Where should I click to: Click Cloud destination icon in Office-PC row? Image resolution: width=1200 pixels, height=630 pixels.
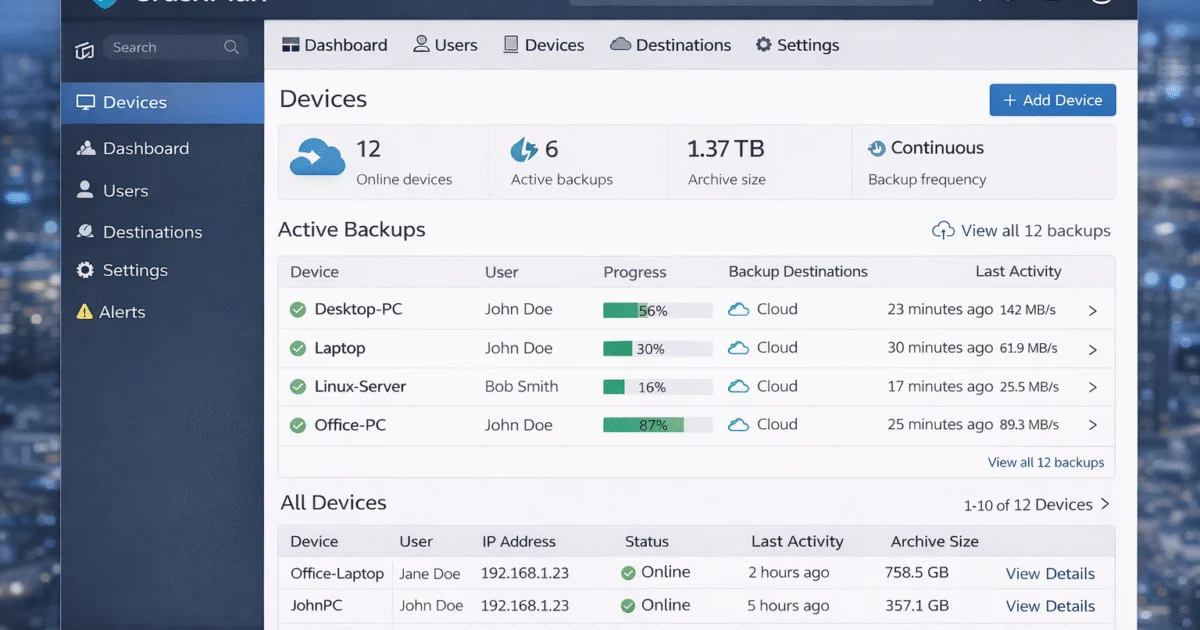(739, 425)
